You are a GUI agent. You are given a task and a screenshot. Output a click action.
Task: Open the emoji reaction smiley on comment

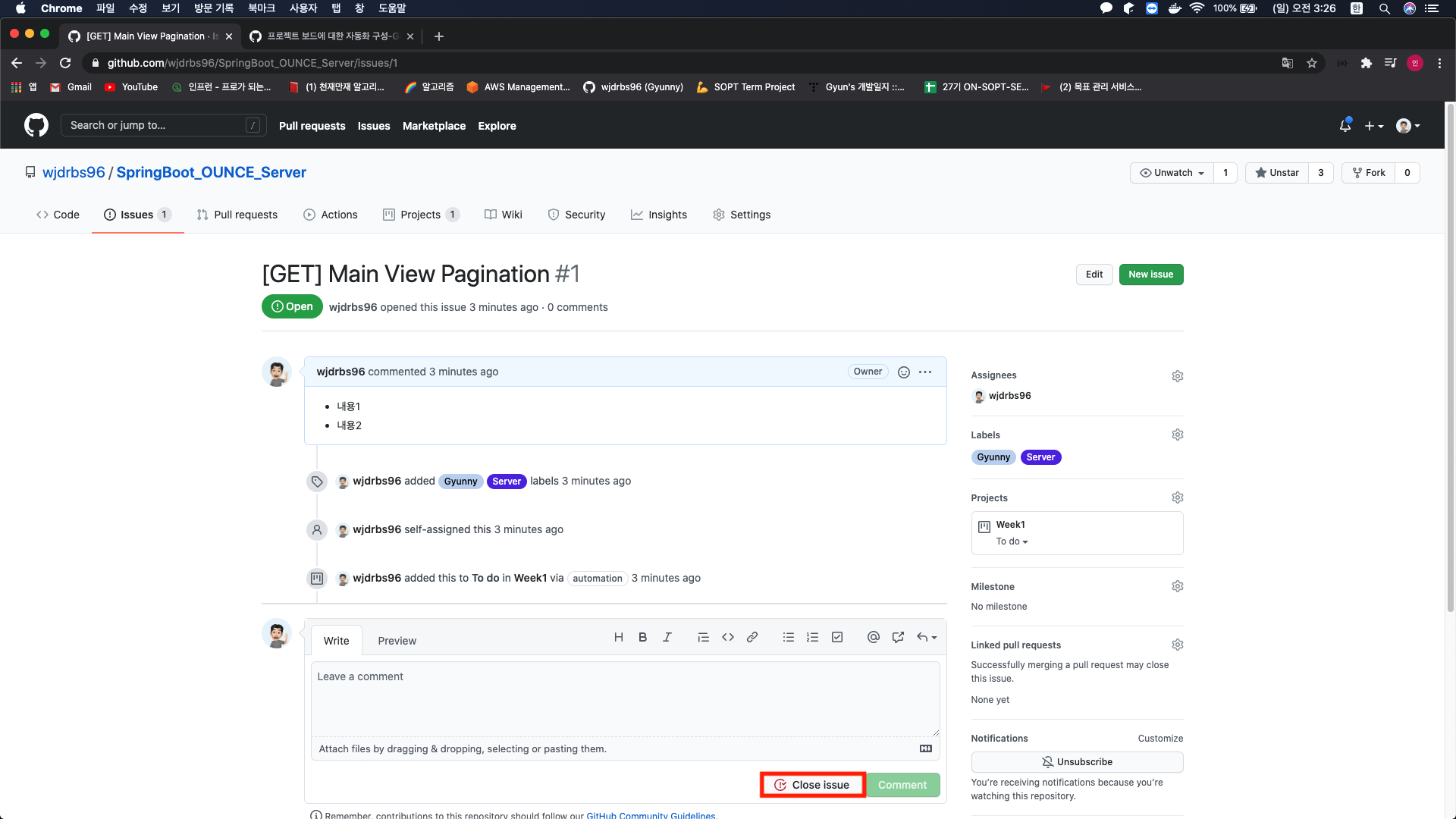[904, 372]
